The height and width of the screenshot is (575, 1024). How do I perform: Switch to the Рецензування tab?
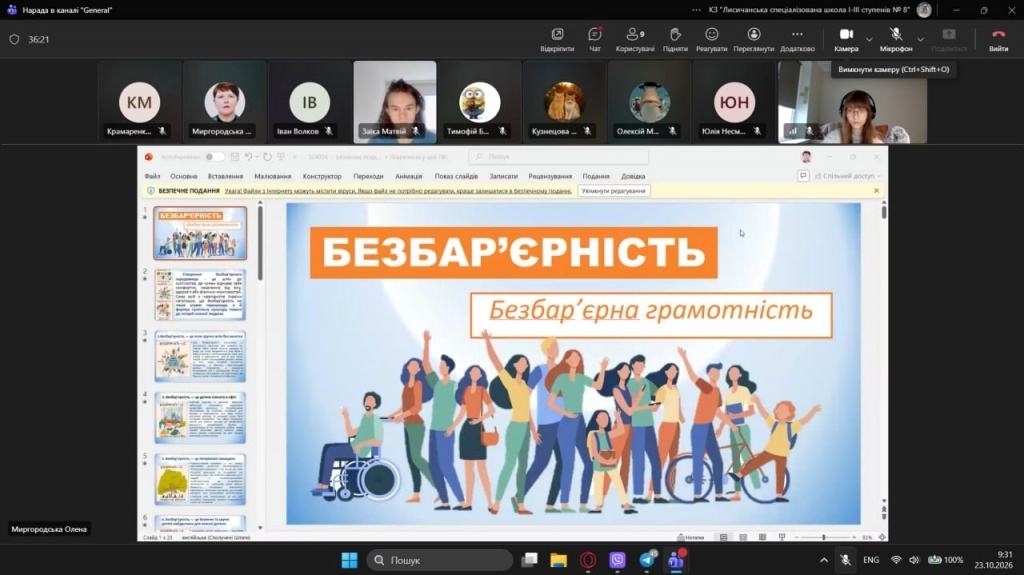tap(550, 176)
